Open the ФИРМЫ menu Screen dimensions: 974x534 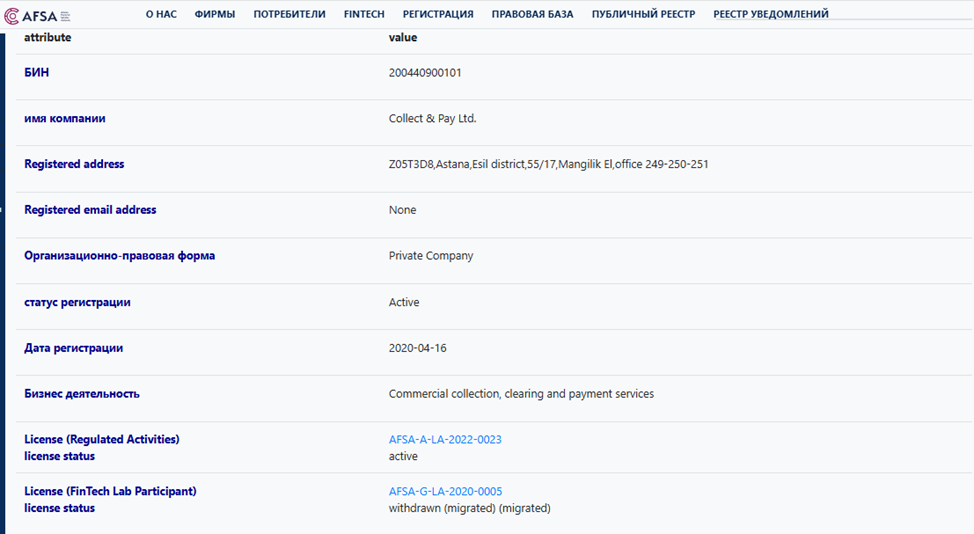tap(215, 14)
